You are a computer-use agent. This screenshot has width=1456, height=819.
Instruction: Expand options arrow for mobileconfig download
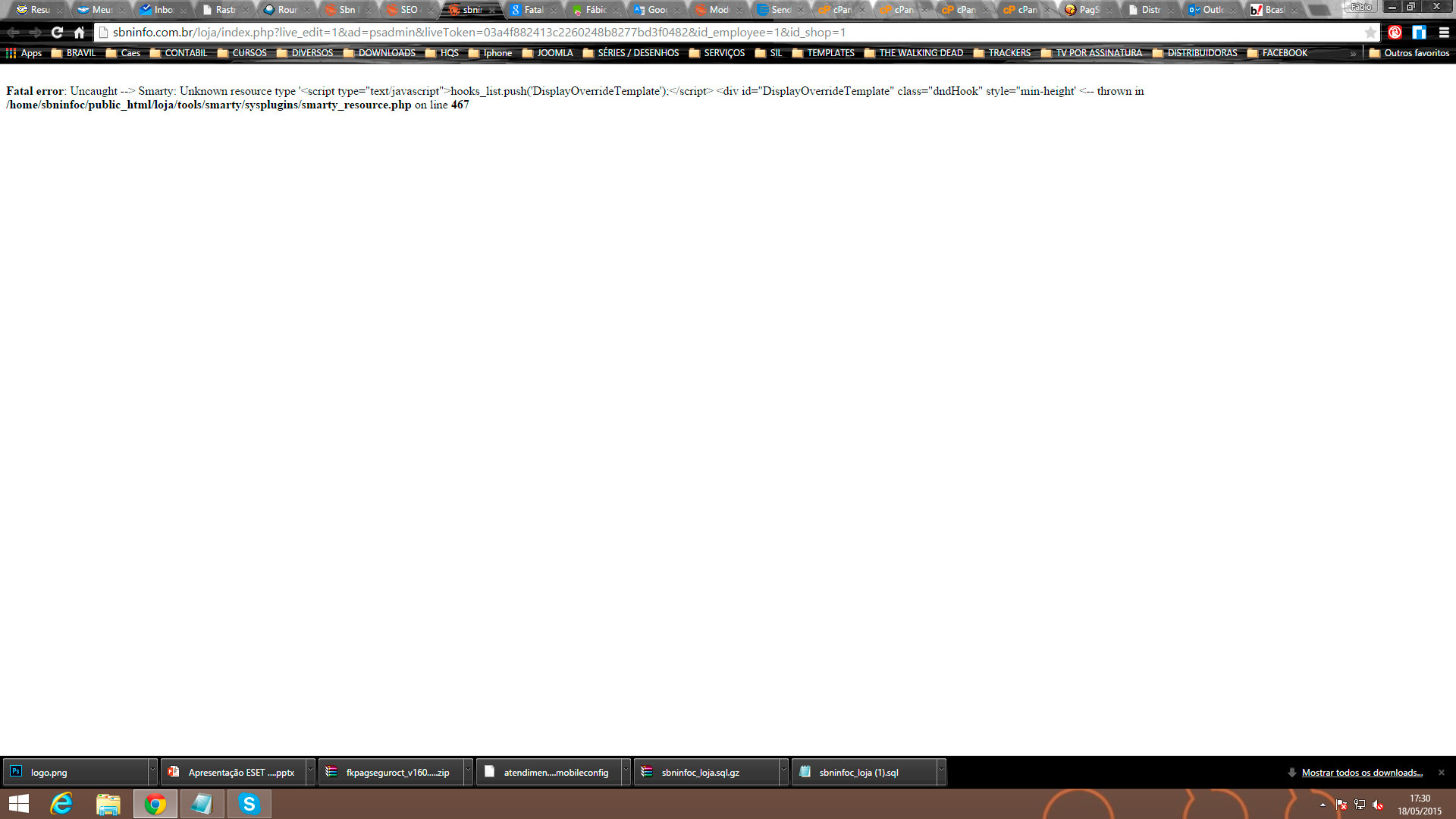point(626,772)
